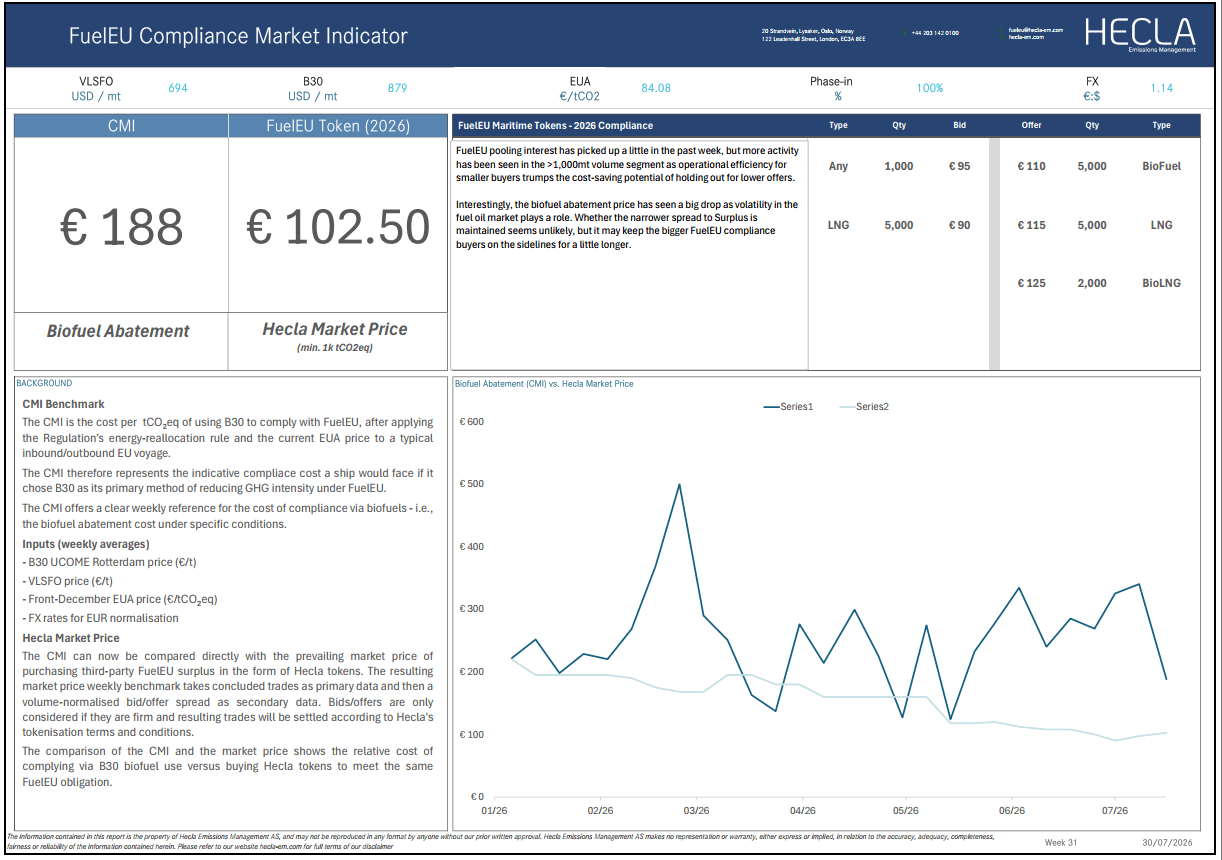Select the € 90 bid price
This screenshot has width=1222, height=860.
959,225
